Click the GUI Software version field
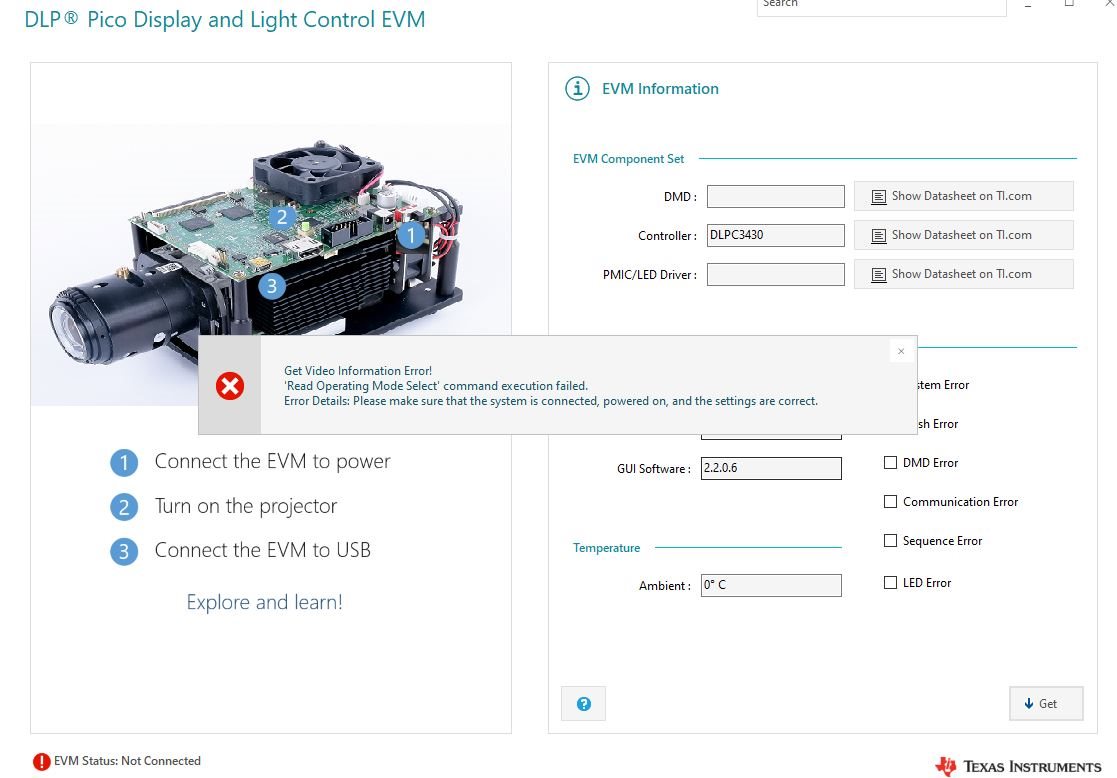The height and width of the screenshot is (778, 1117). [x=771, y=468]
